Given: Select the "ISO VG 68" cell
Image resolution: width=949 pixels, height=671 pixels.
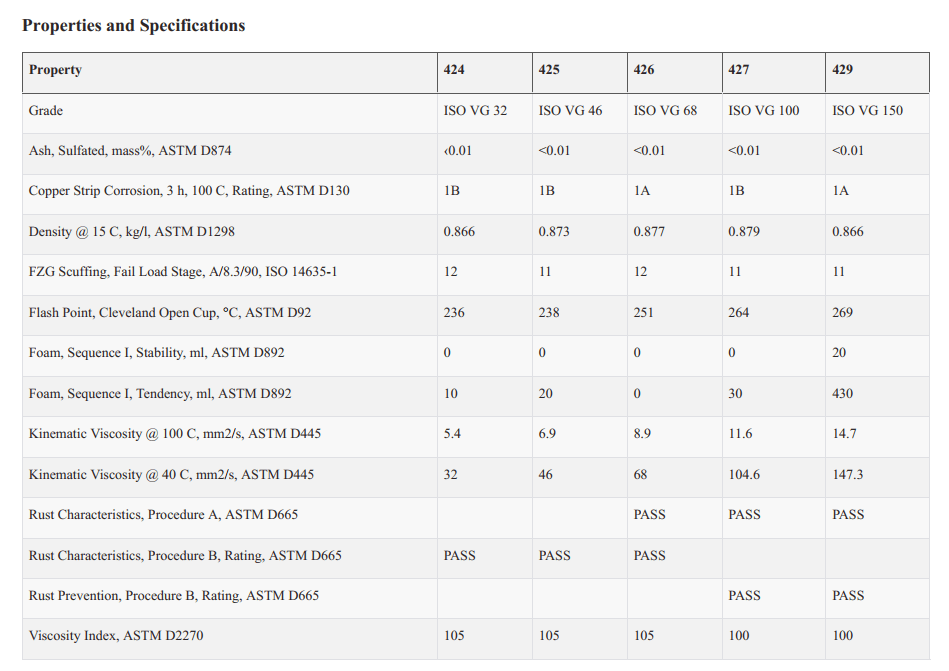Looking at the screenshot, I should click(665, 111).
